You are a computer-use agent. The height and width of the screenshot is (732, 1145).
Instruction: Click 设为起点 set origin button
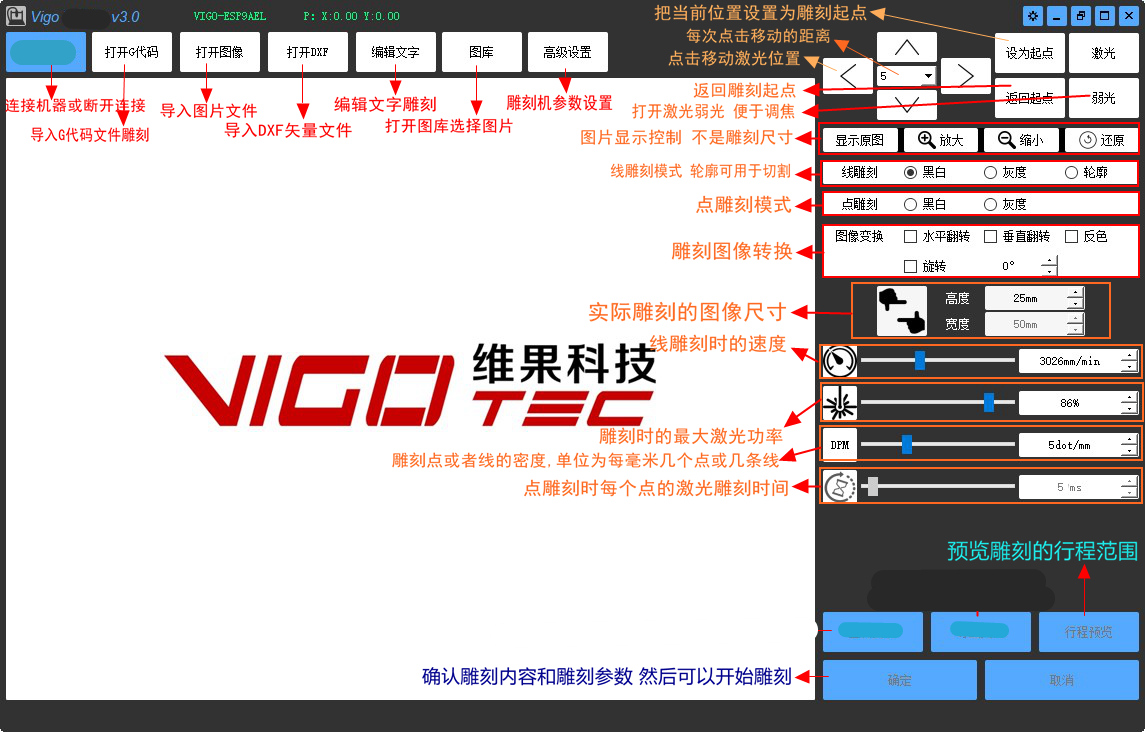(1030, 53)
